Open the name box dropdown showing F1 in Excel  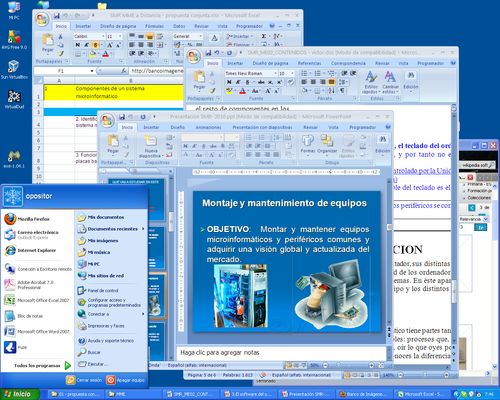(x=92, y=71)
